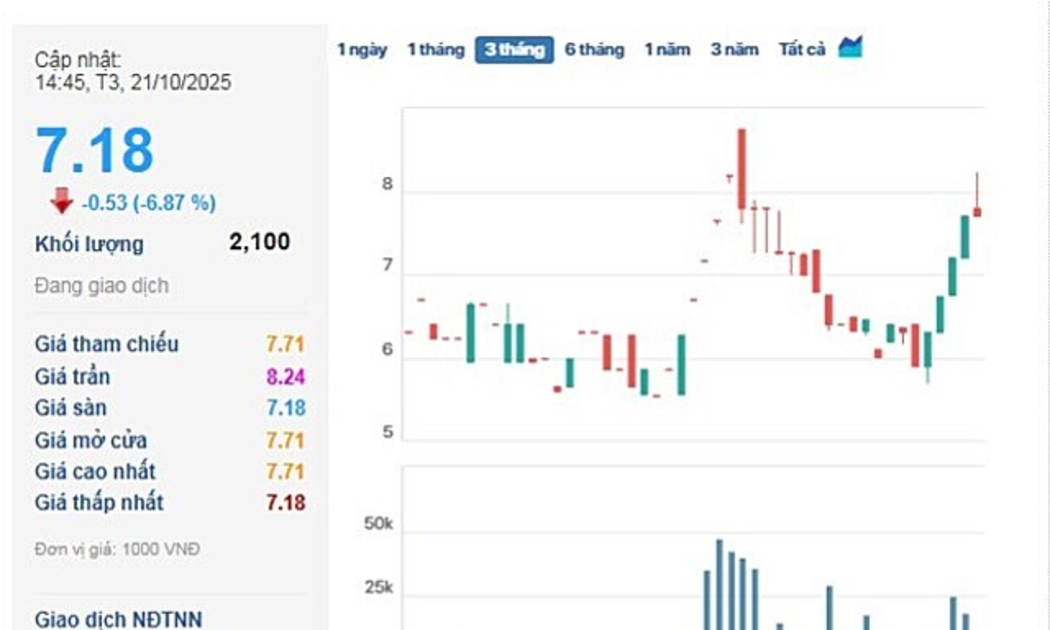The height and width of the screenshot is (630, 1050).
Task: Select the 1 ngày time range
Action: [361, 49]
